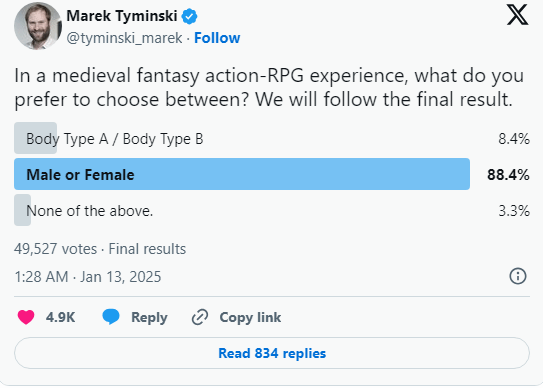
Task: Click the Copy link label
Action: [x=250, y=317]
